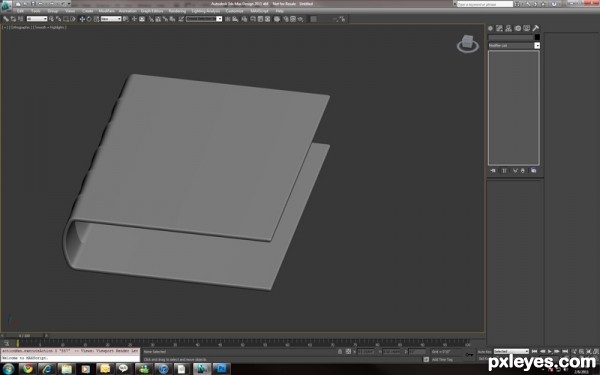Click the time slider handle
Screen dimensions: 600x375
coord(25,336)
